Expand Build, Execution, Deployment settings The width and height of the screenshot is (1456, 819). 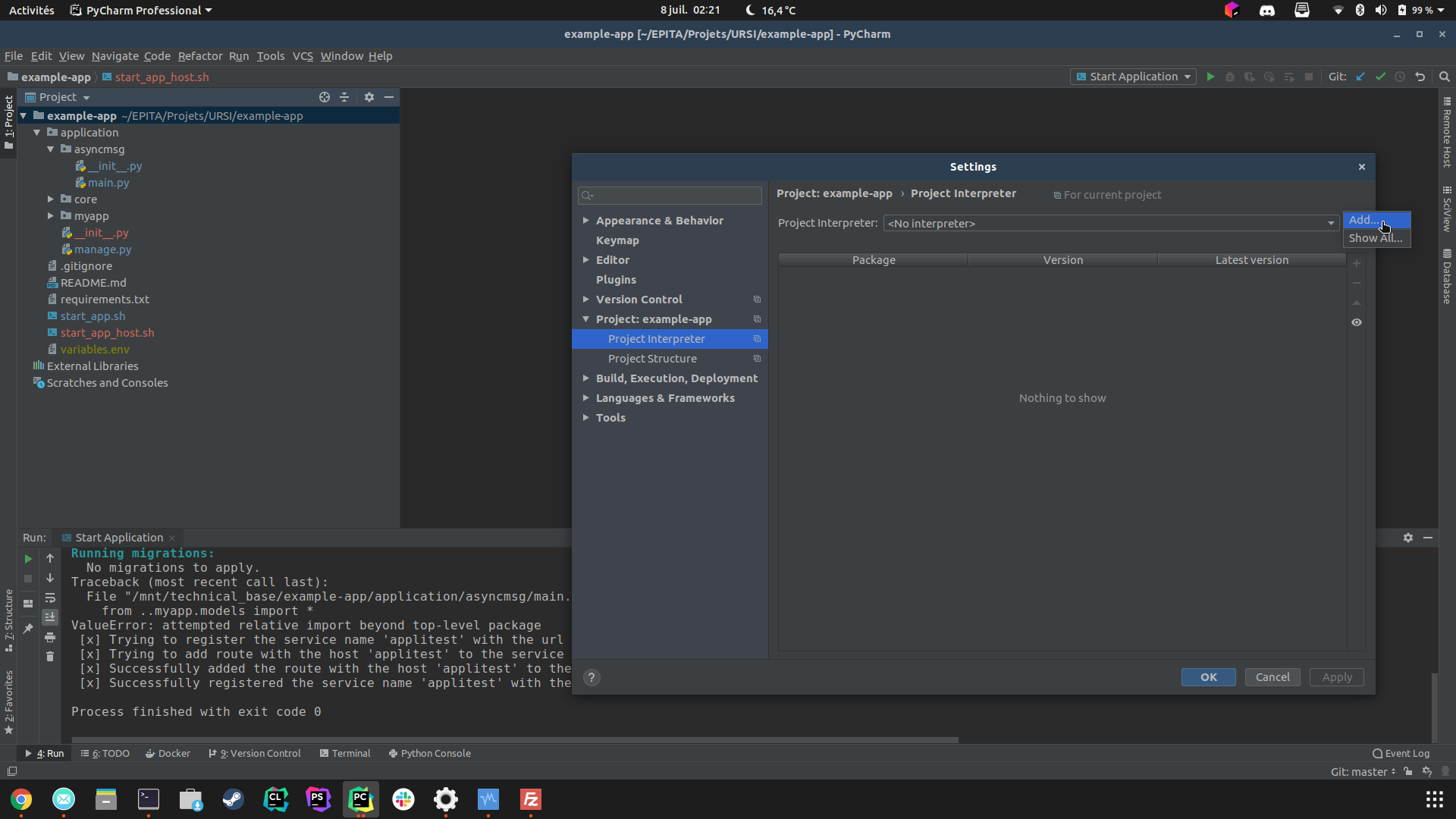point(586,378)
